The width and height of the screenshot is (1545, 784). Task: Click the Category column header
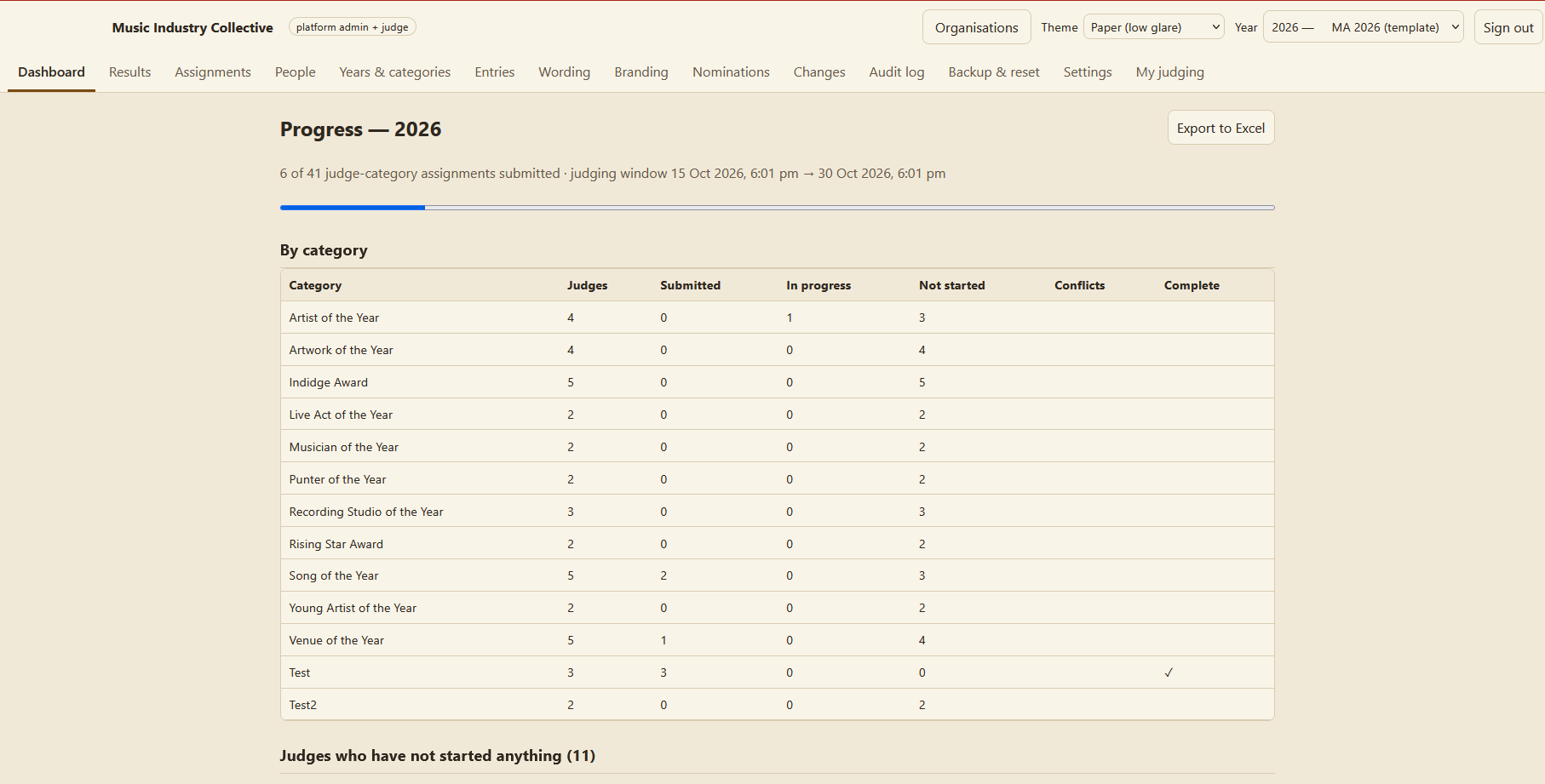(x=315, y=285)
